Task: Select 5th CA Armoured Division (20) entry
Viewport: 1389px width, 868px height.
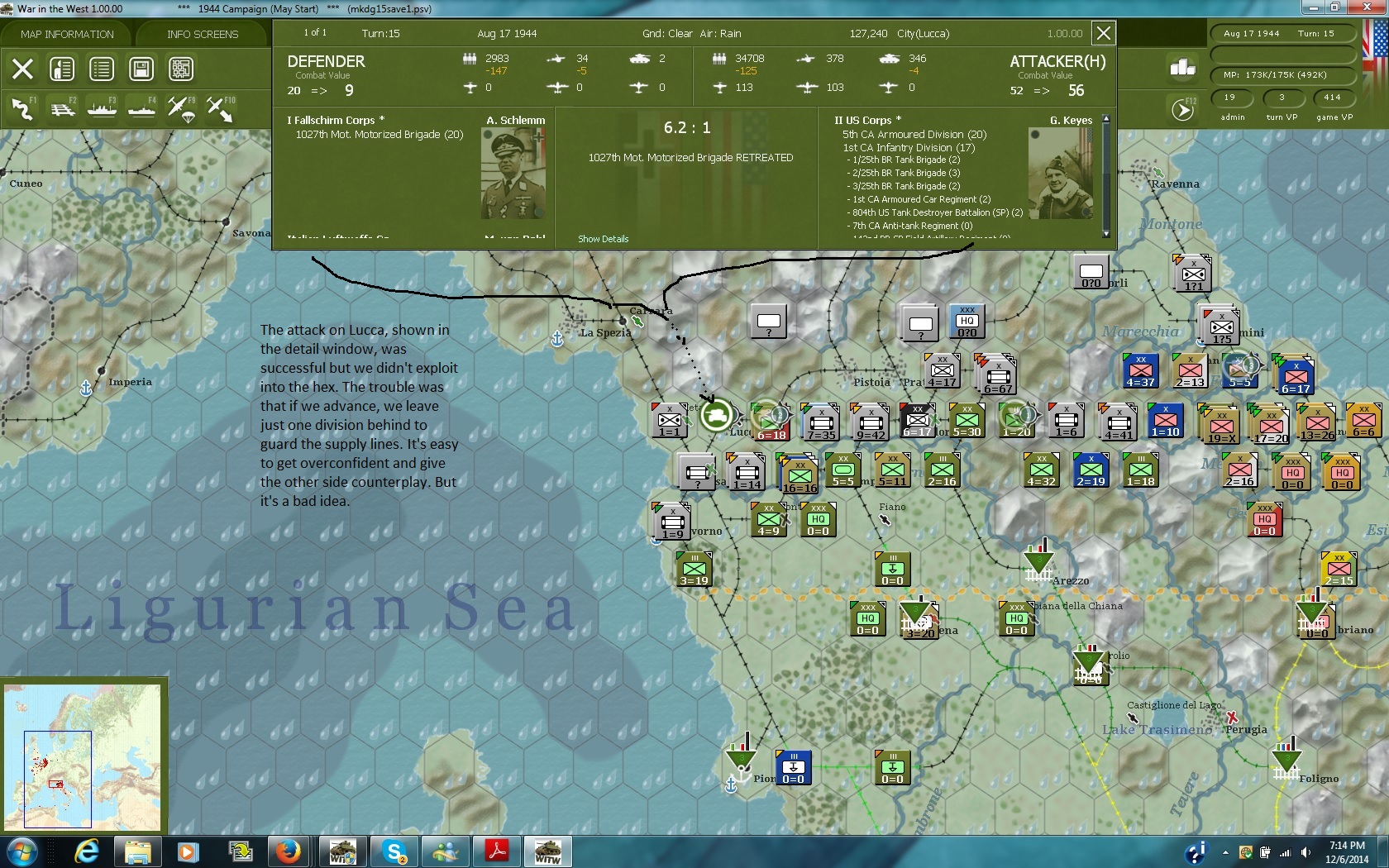Action: pos(914,134)
